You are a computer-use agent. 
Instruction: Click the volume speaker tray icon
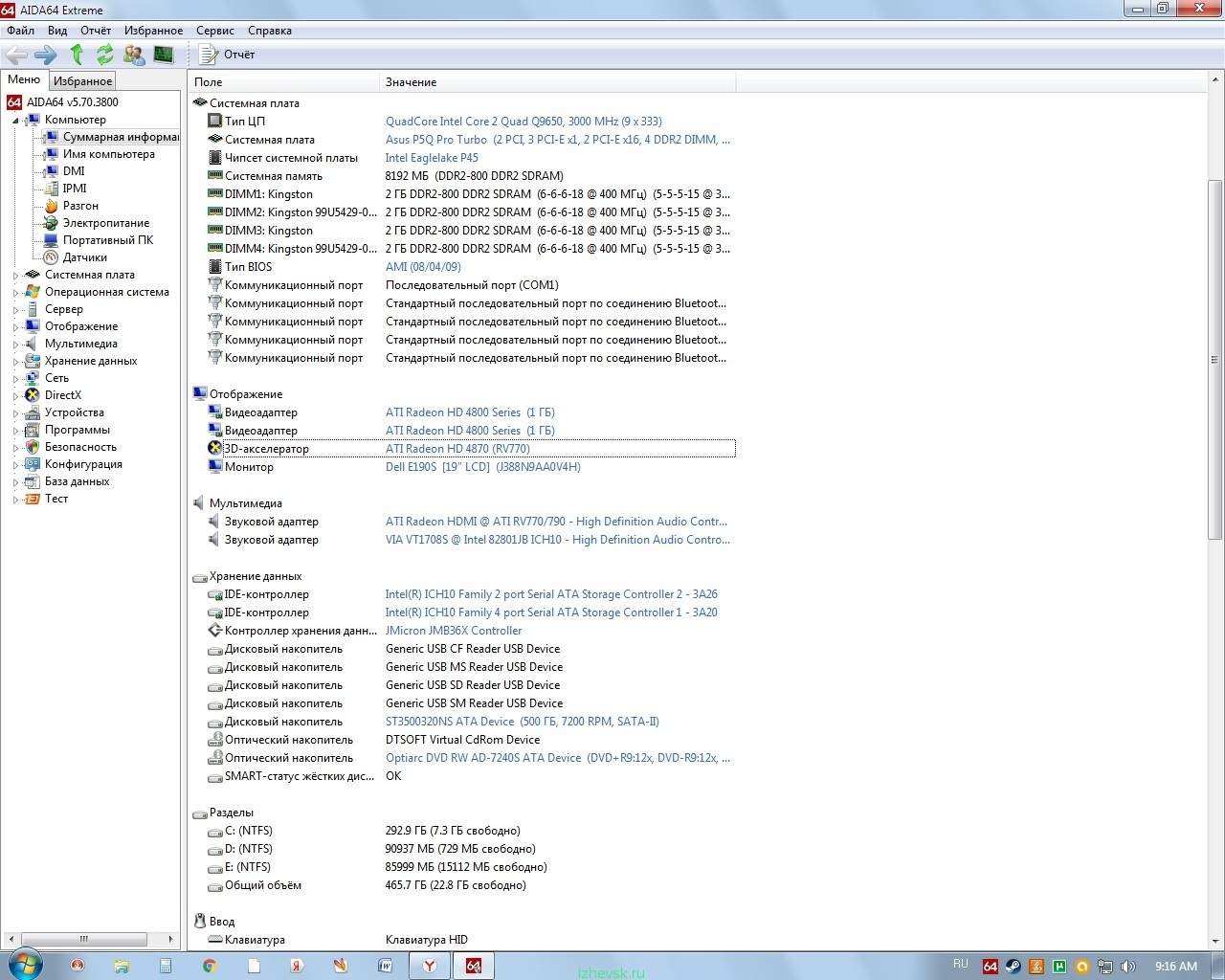[x=1128, y=967]
